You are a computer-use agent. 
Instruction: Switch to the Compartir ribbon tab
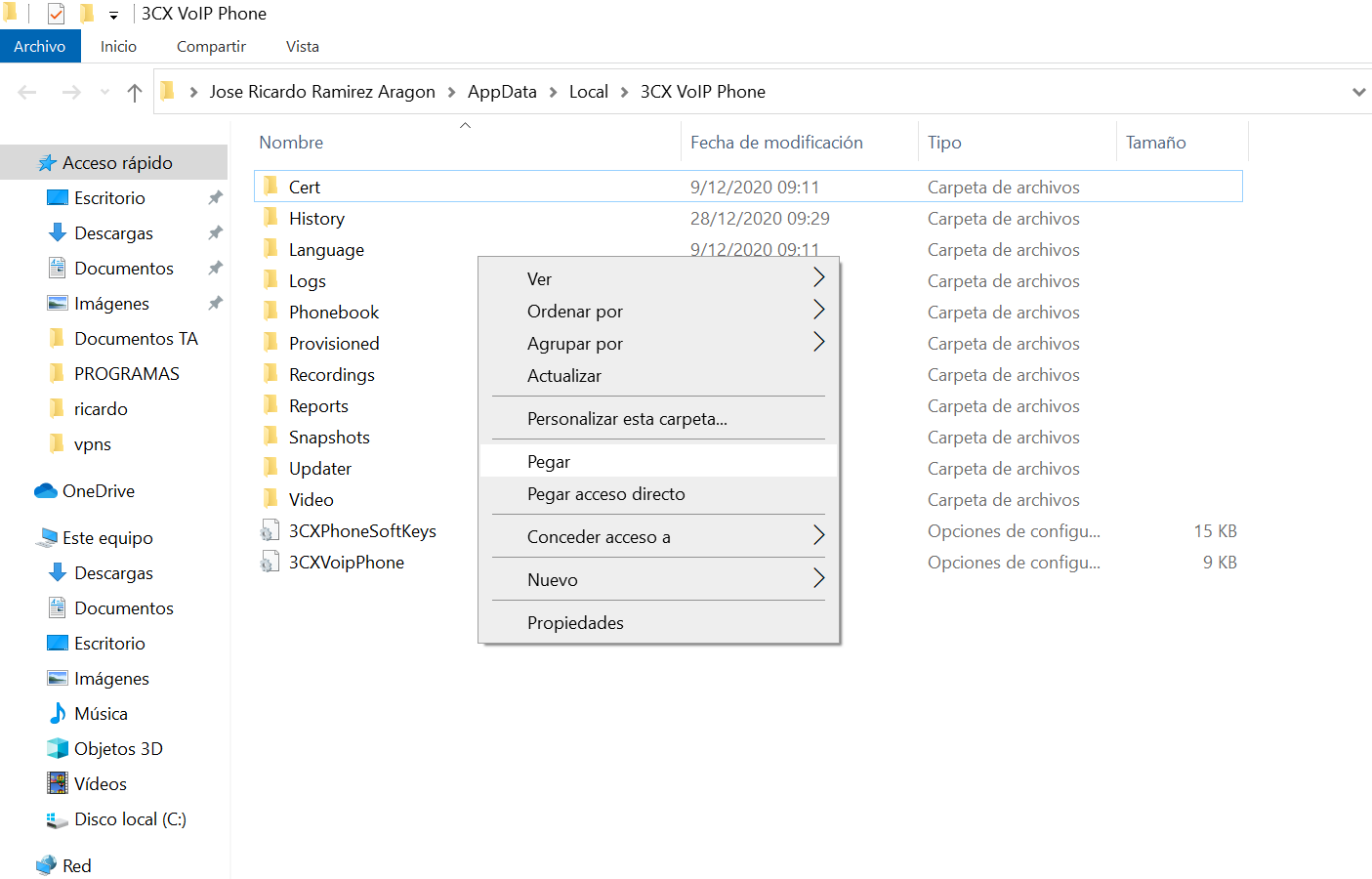click(x=211, y=46)
